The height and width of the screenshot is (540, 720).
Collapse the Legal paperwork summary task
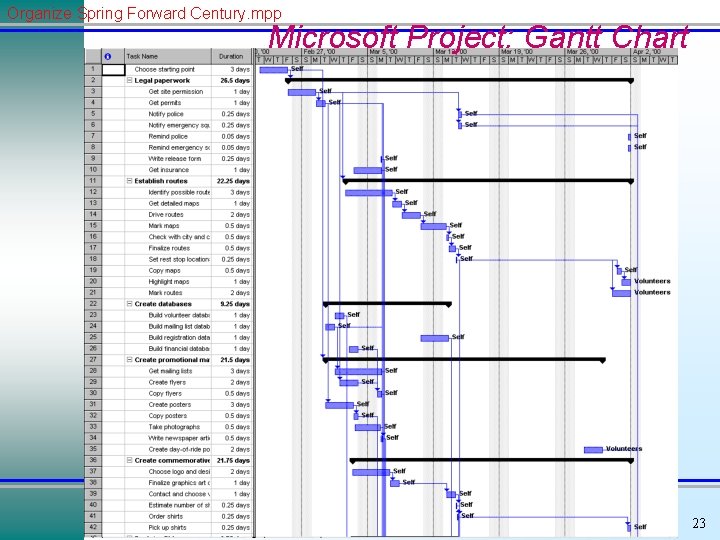[x=129, y=80]
